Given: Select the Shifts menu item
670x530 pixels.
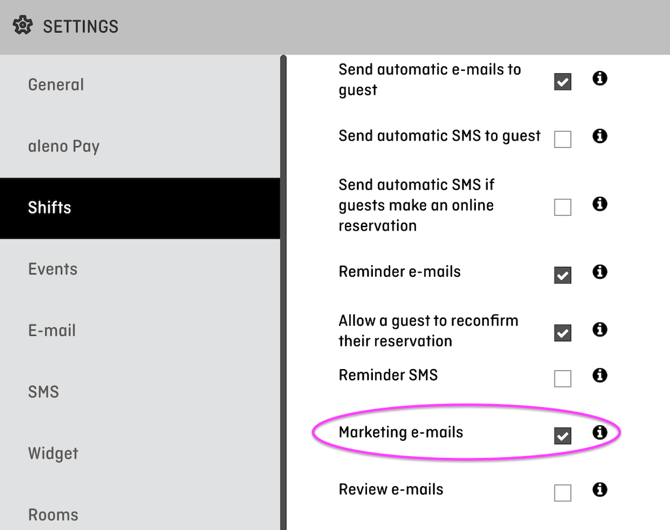Looking at the screenshot, I should [140, 208].
